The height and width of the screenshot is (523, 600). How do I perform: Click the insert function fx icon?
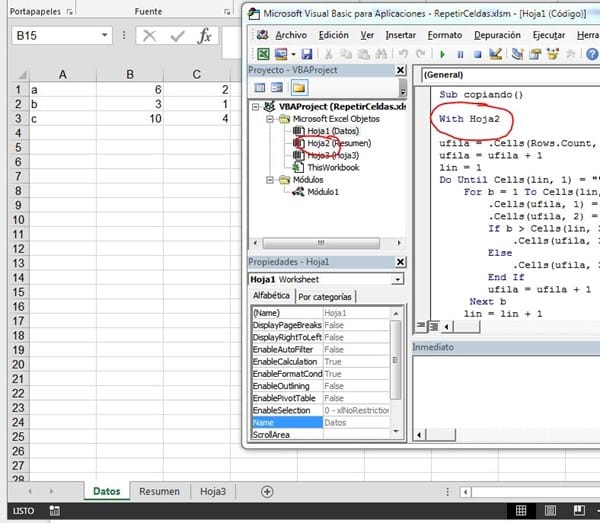pos(204,35)
